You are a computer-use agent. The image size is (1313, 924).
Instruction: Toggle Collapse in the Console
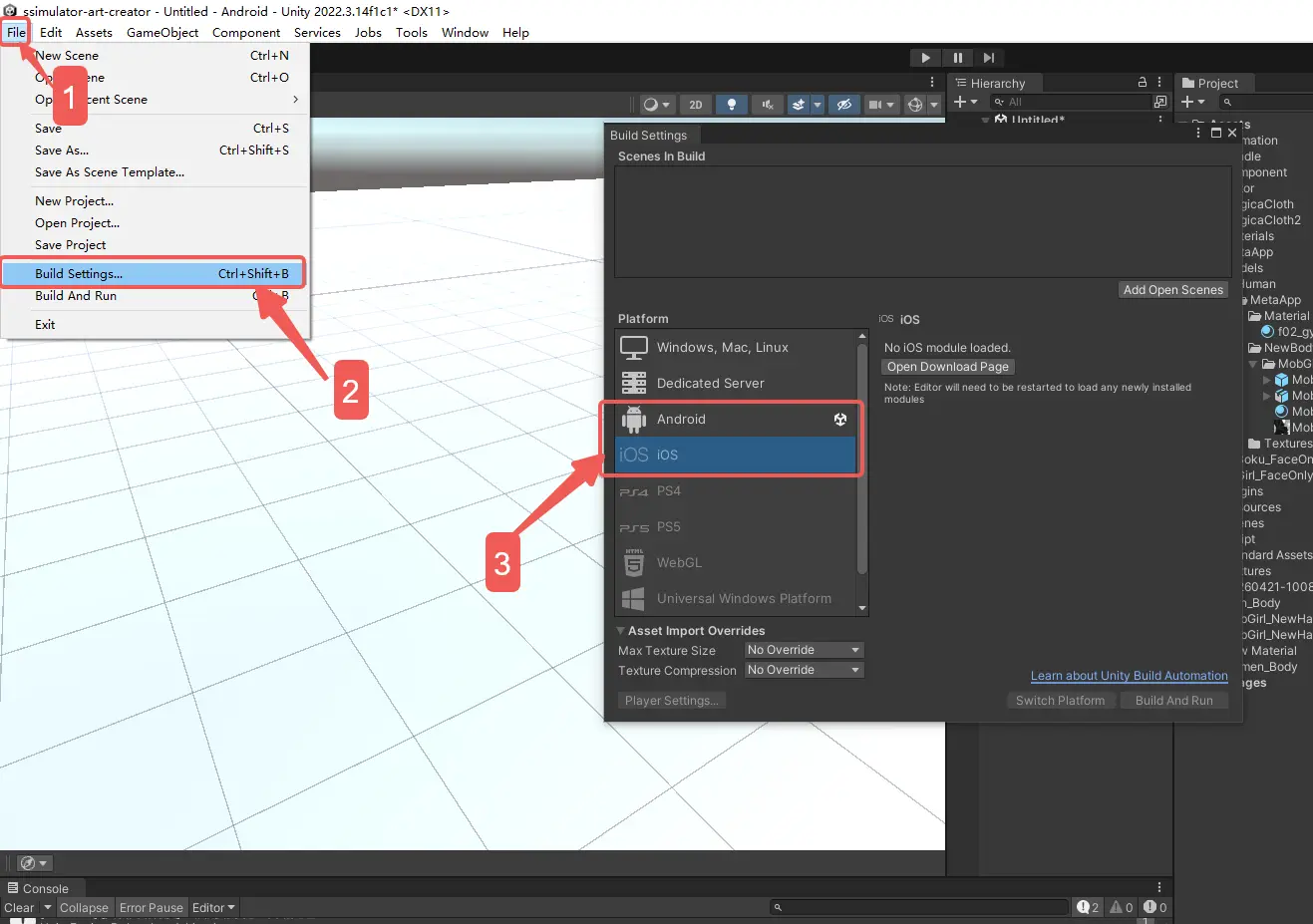click(84, 908)
